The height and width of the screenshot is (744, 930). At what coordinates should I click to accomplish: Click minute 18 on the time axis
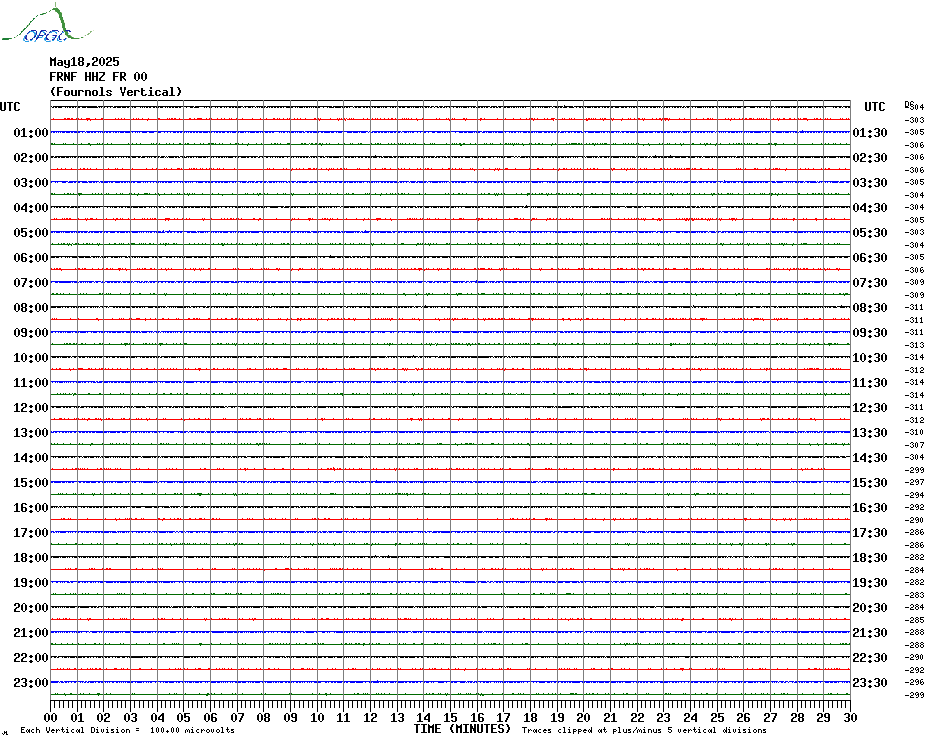pyautogui.click(x=530, y=718)
